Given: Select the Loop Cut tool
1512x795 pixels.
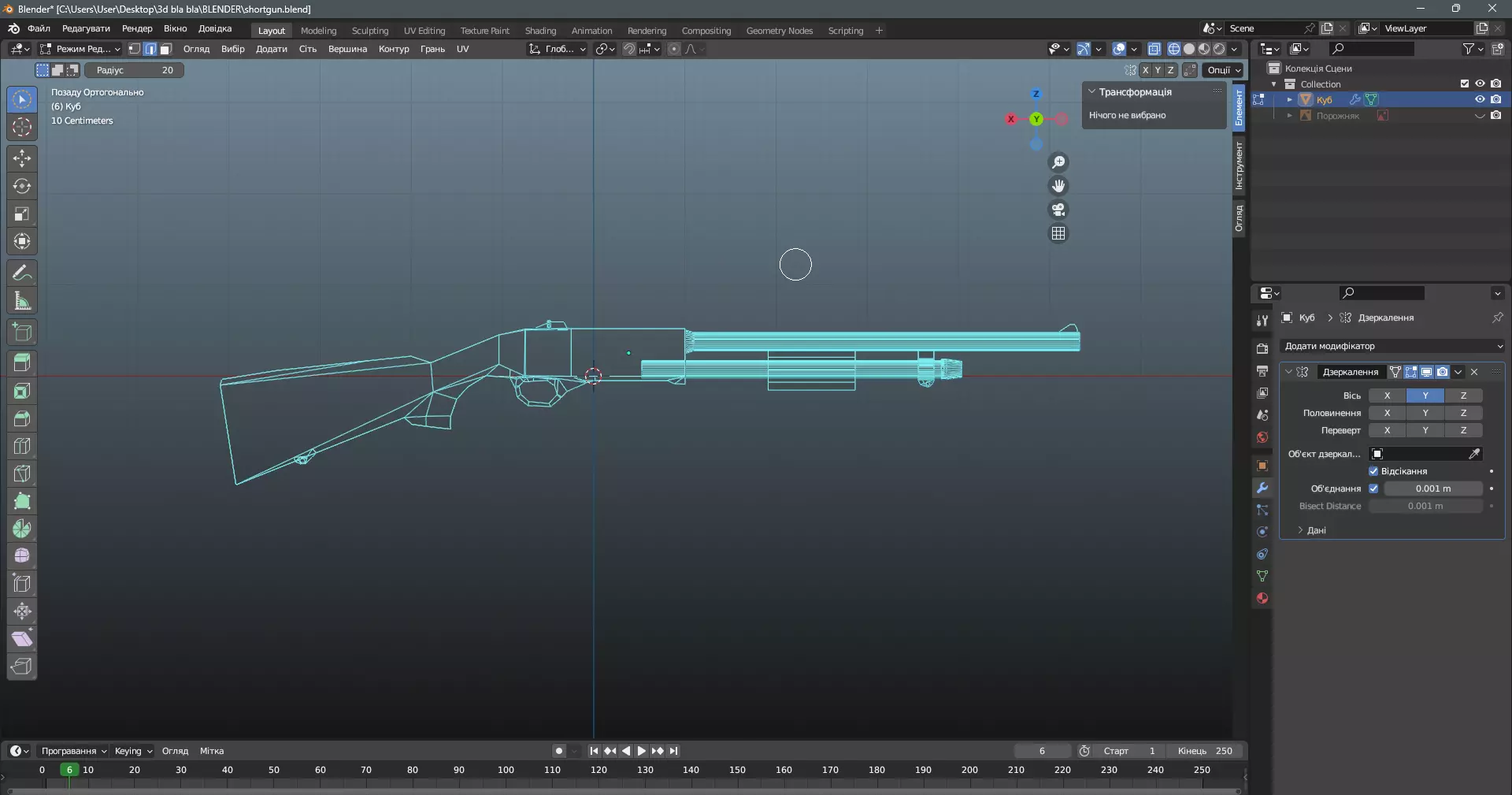Looking at the screenshot, I should point(22,446).
